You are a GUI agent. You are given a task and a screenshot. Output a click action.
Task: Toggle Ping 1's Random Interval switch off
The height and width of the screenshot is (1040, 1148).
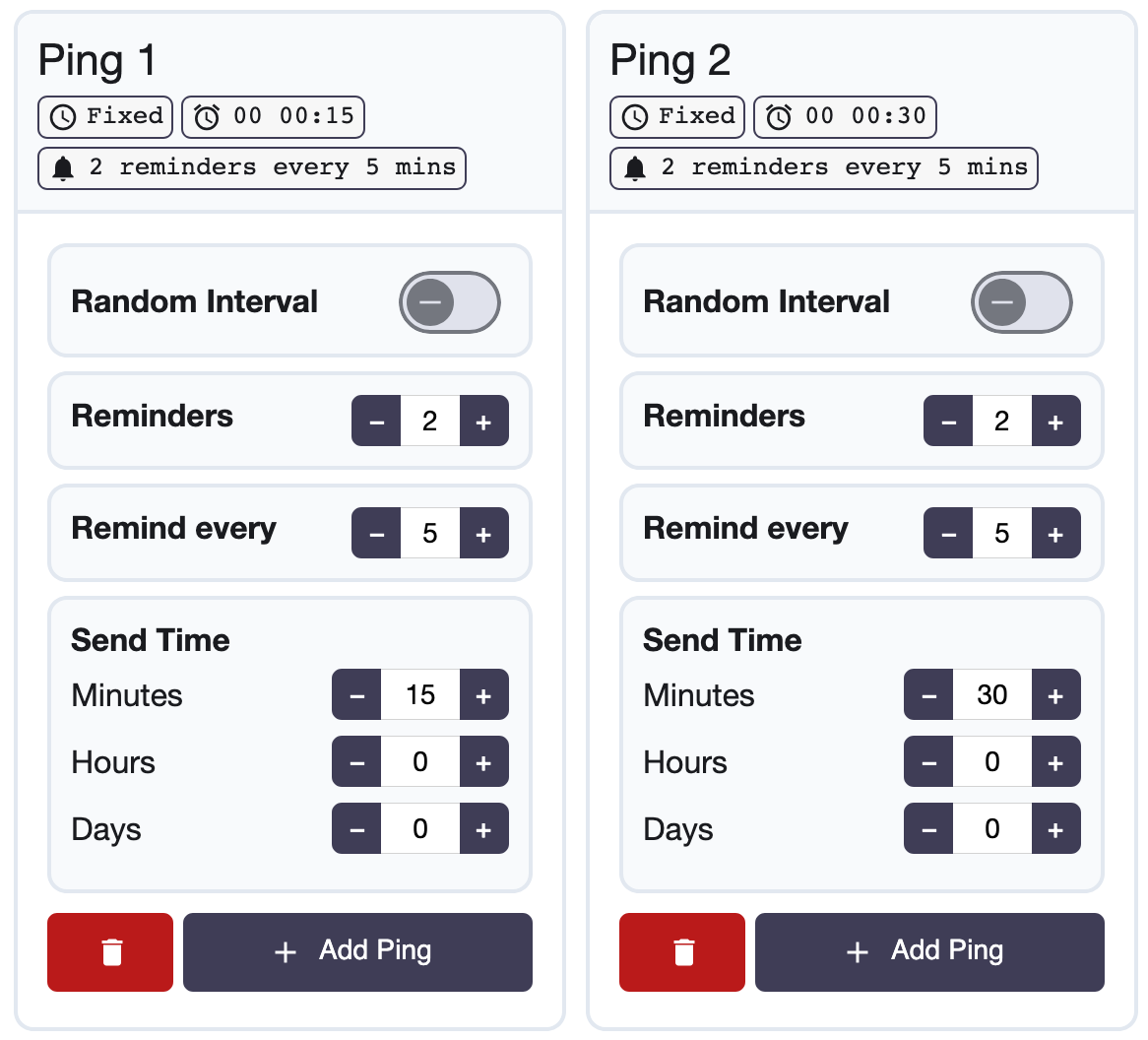449,301
